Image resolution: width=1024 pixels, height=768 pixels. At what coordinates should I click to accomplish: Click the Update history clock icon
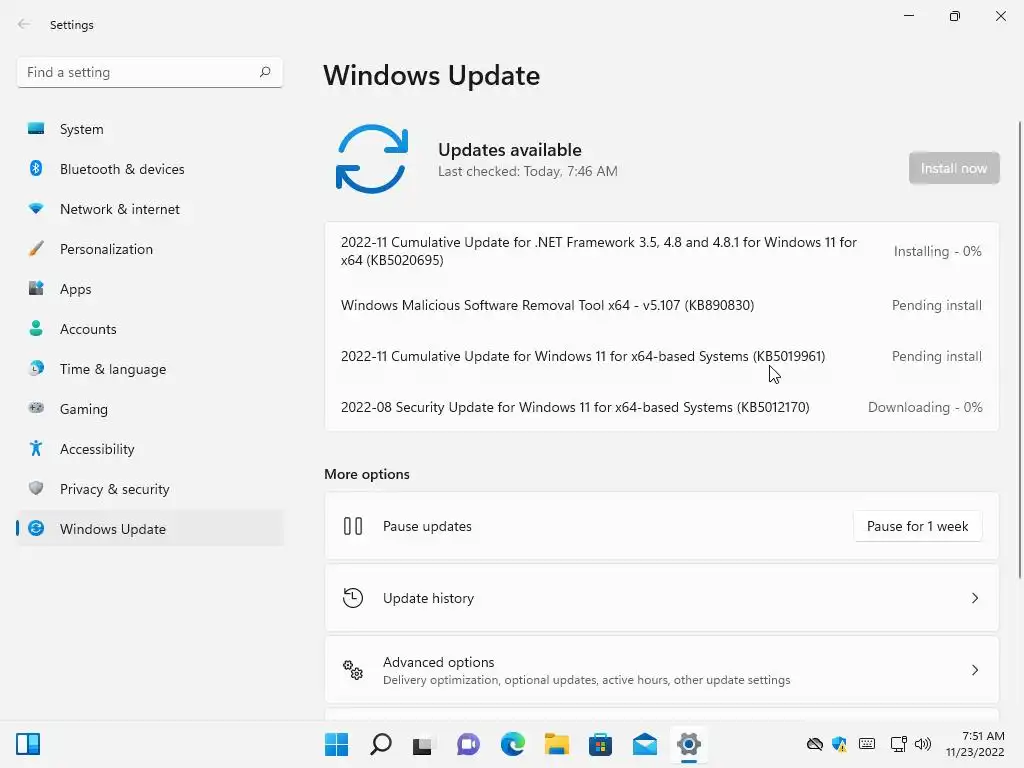tap(353, 598)
